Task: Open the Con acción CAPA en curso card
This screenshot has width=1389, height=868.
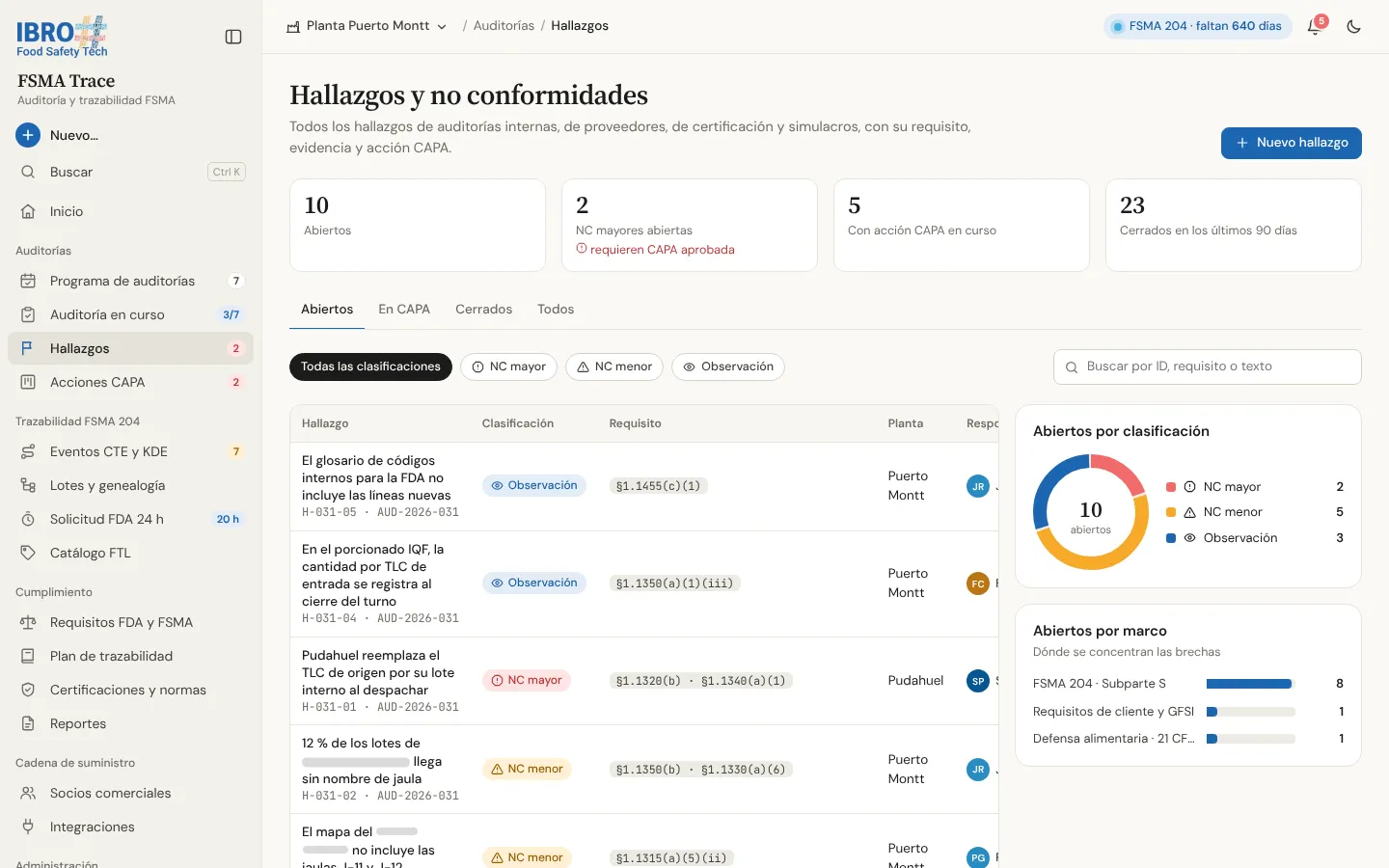Action: click(961, 225)
